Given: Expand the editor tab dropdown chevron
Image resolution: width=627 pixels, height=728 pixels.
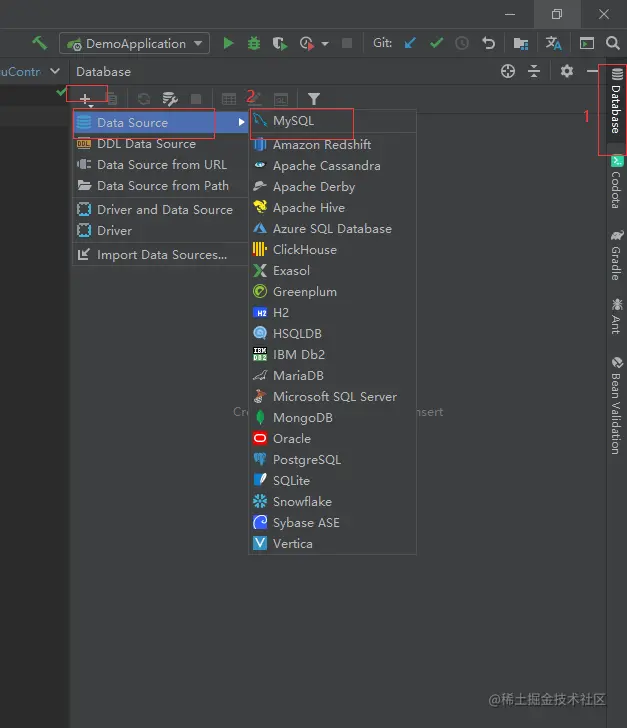Looking at the screenshot, I should point(55,71).
